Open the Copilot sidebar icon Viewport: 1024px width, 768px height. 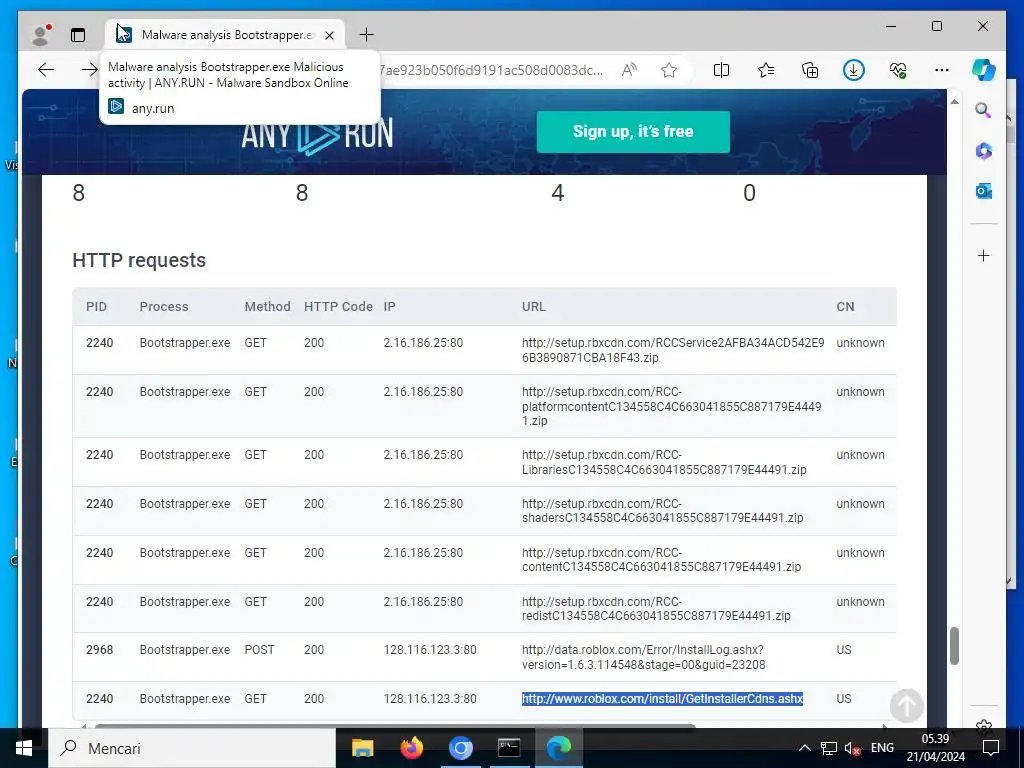tap(984, 69)
